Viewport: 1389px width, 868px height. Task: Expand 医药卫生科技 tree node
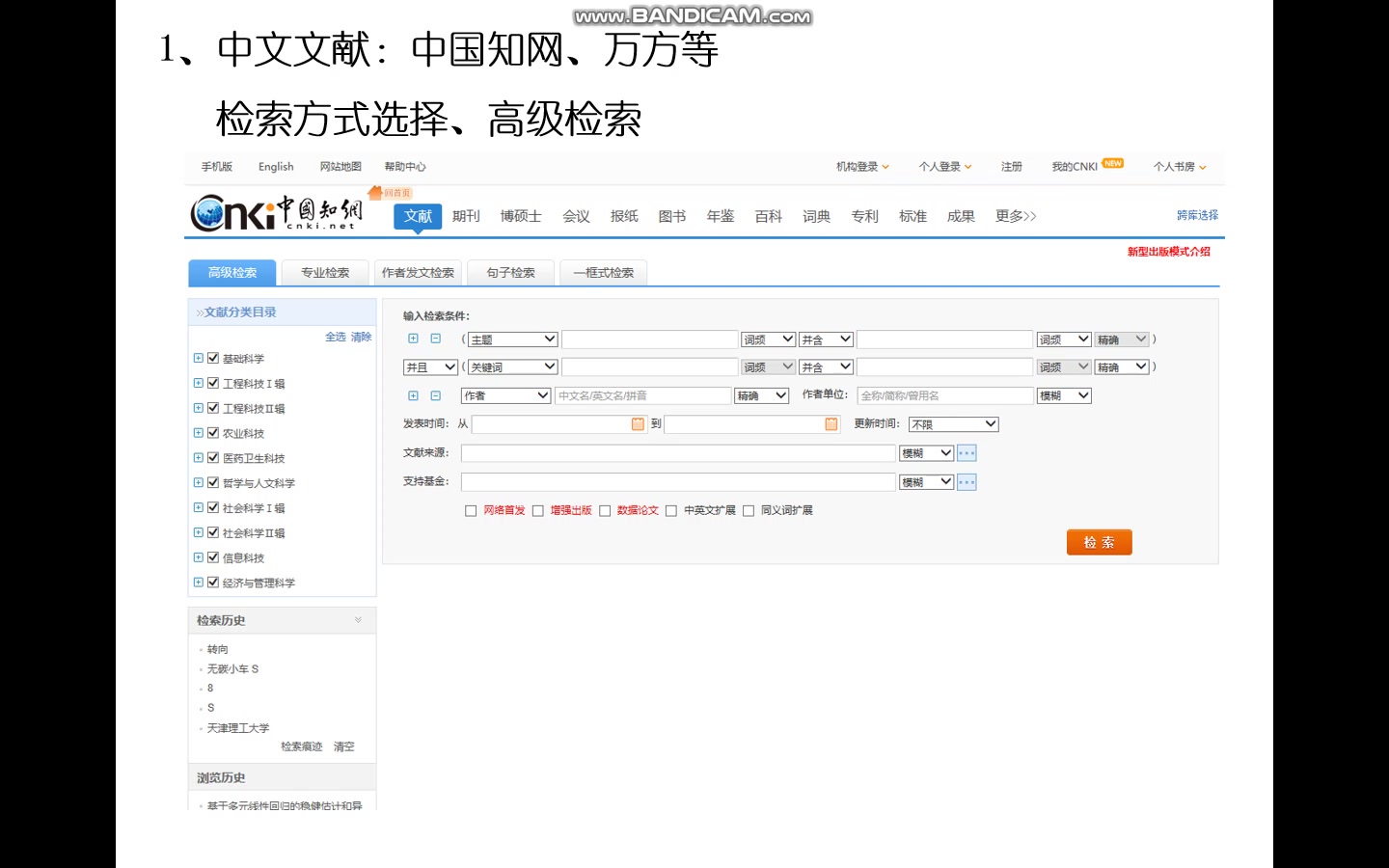pos(198,458)
